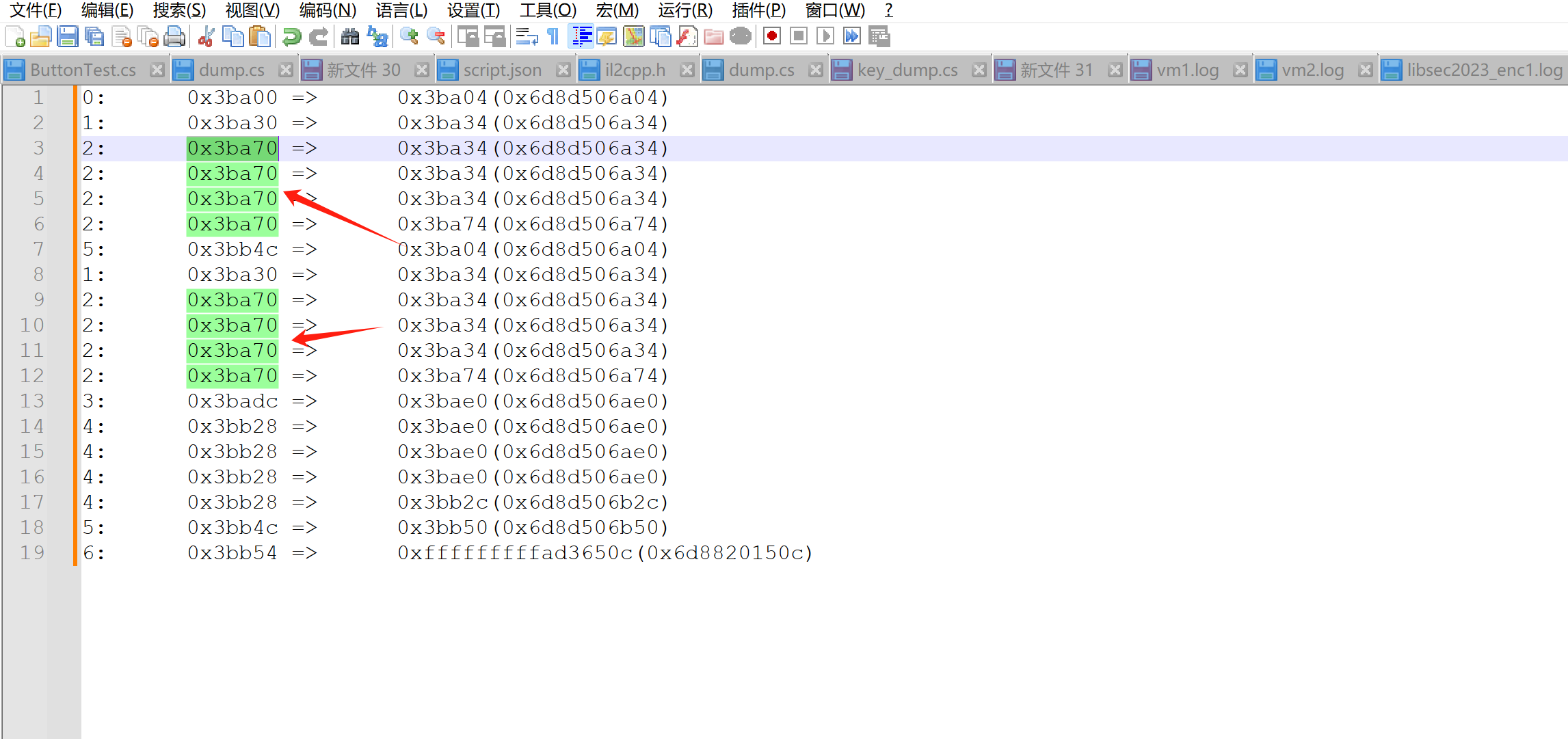Viewport: 1568px width, 739px height.
Task: Switch to the script.json tab
Action: [x=502, y=70]
